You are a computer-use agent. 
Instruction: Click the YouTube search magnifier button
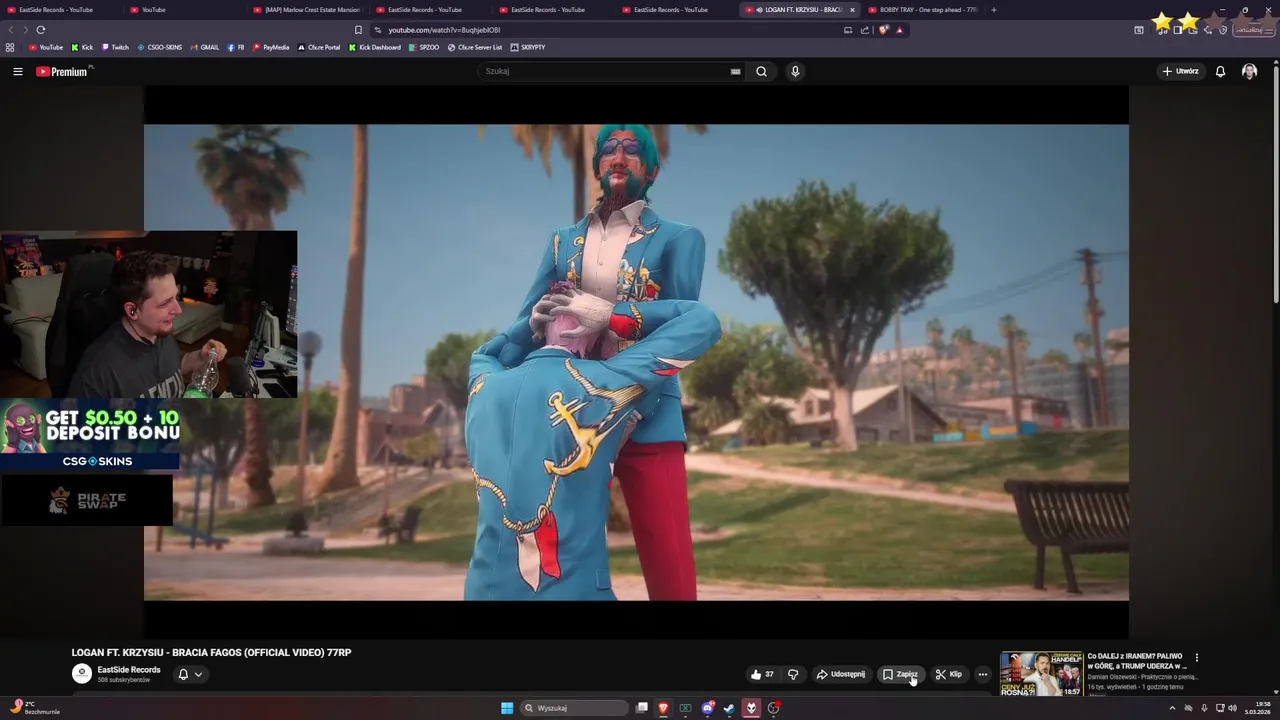point(761,71)
